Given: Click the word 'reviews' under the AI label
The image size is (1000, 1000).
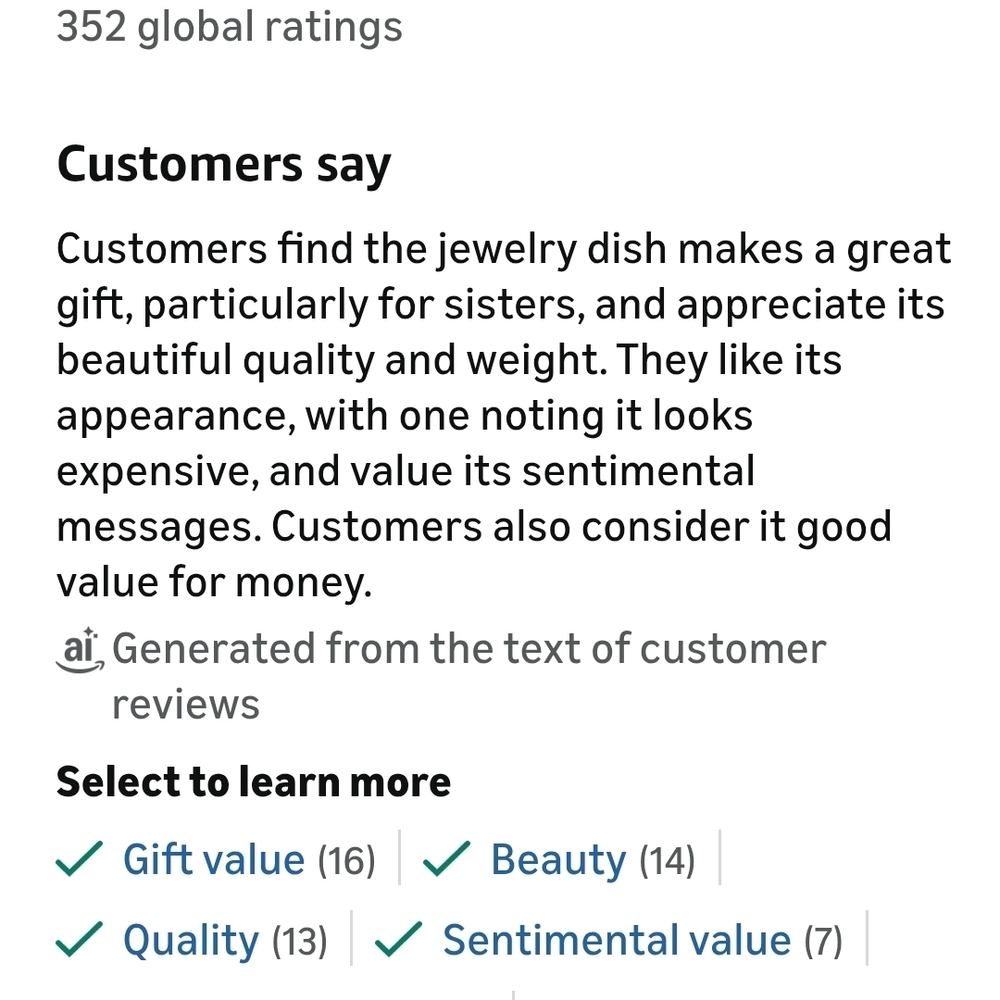Looking at the screenshot, I should (x=185, y=705).
